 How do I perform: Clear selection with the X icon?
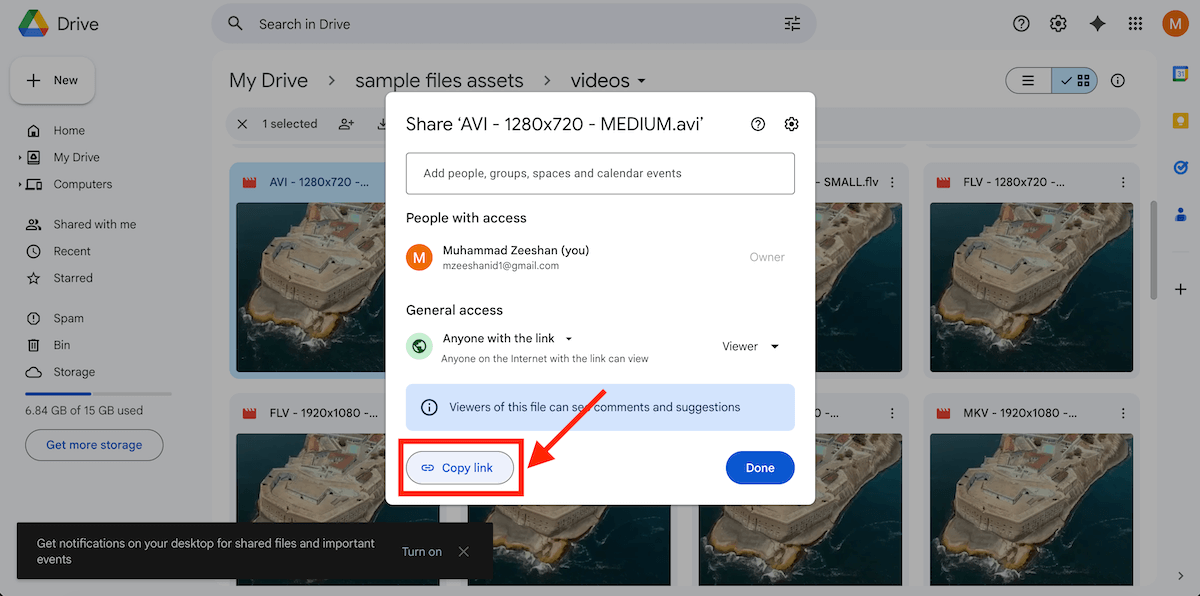242,124
